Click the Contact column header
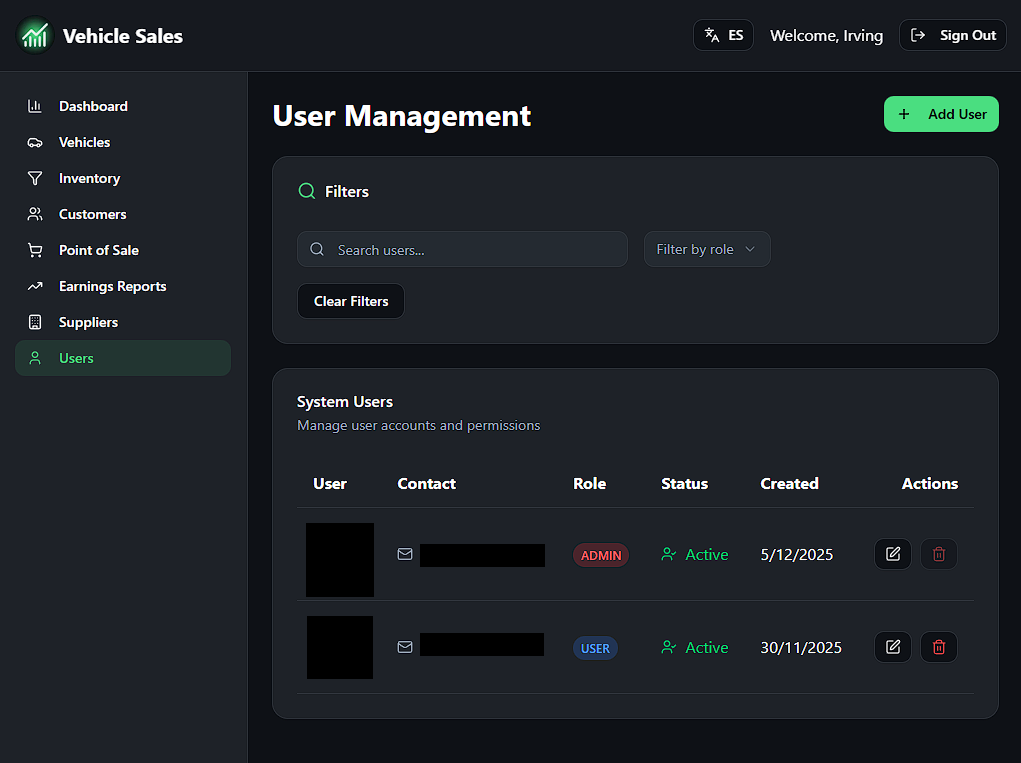 [427, 484]
